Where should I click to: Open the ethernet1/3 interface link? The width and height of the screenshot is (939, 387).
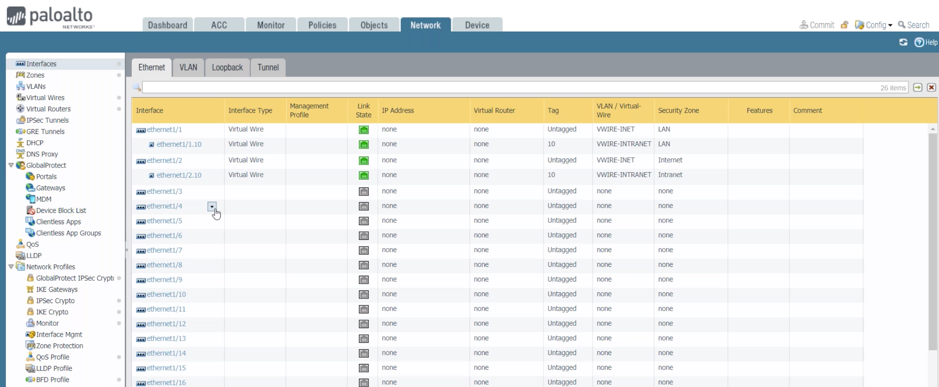[164, 192]
